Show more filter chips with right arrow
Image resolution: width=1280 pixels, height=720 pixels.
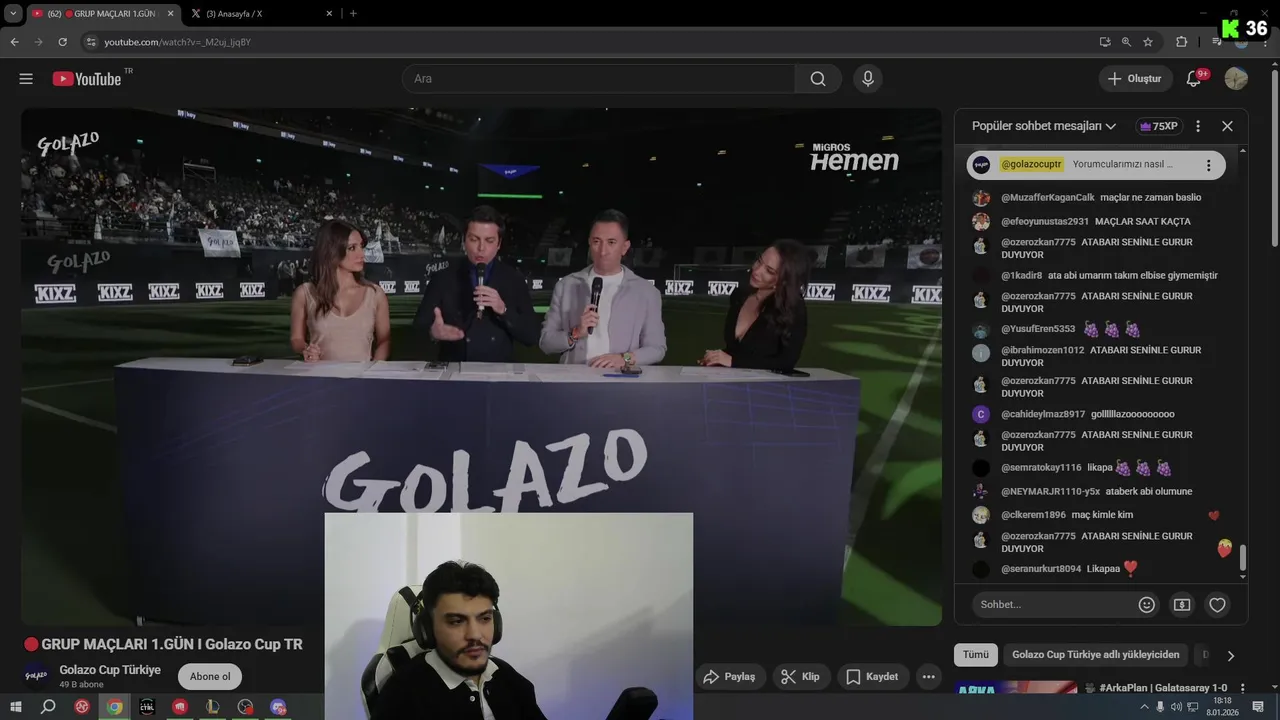[1231, 656]
